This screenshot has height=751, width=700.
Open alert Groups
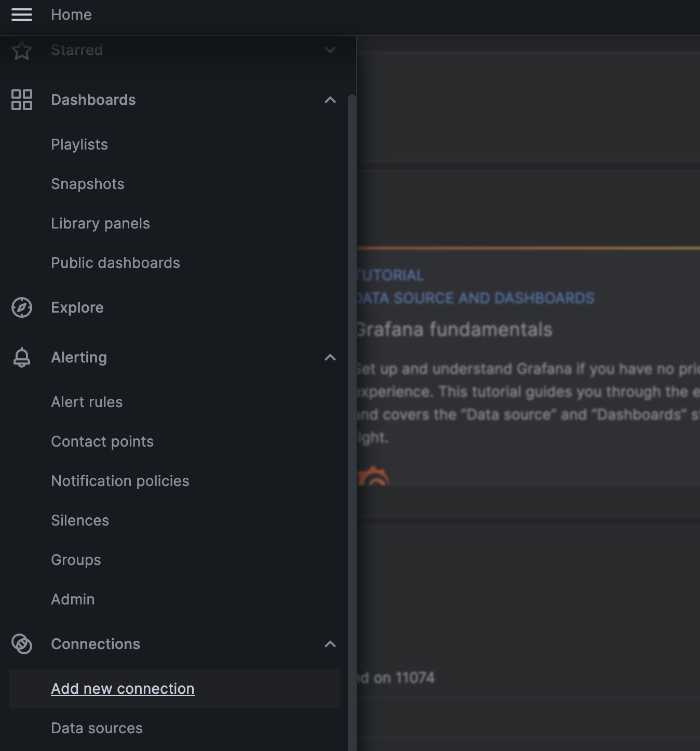76,559
